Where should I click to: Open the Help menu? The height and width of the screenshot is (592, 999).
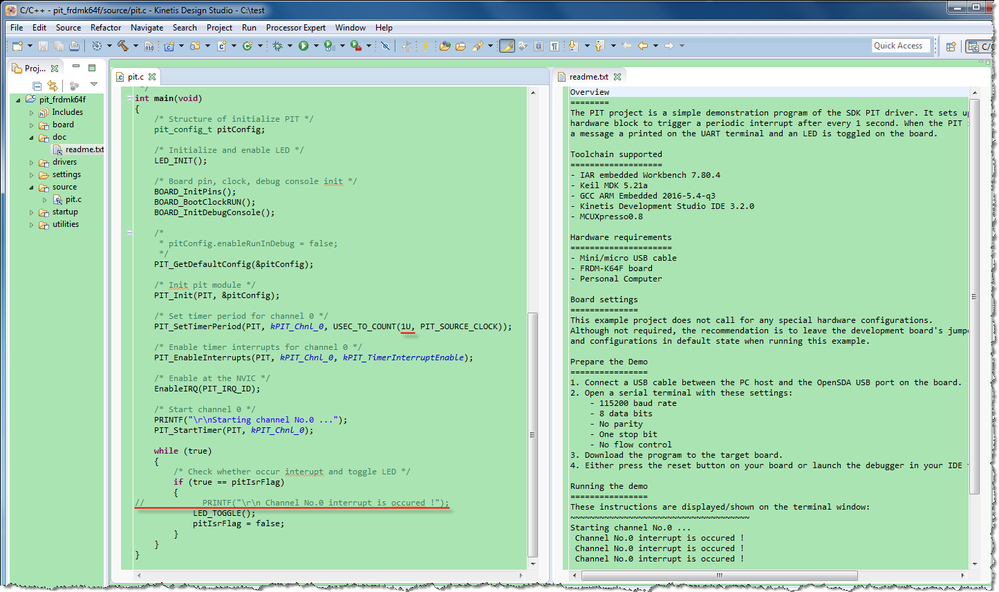pyautogui.click(x=384, y=27)
